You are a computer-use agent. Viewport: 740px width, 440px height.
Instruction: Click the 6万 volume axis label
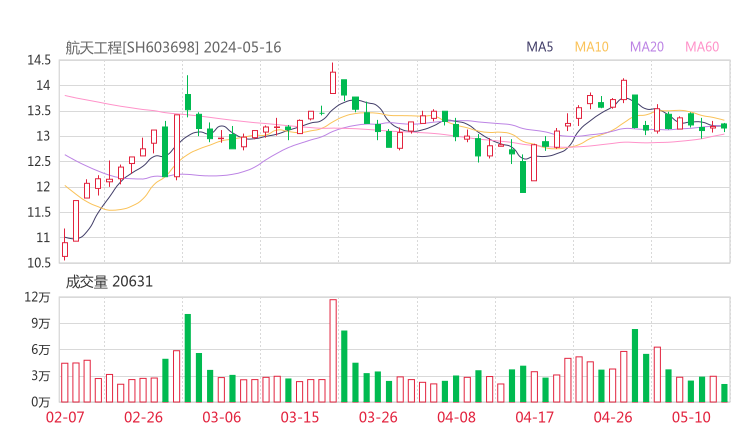[41, 350]
